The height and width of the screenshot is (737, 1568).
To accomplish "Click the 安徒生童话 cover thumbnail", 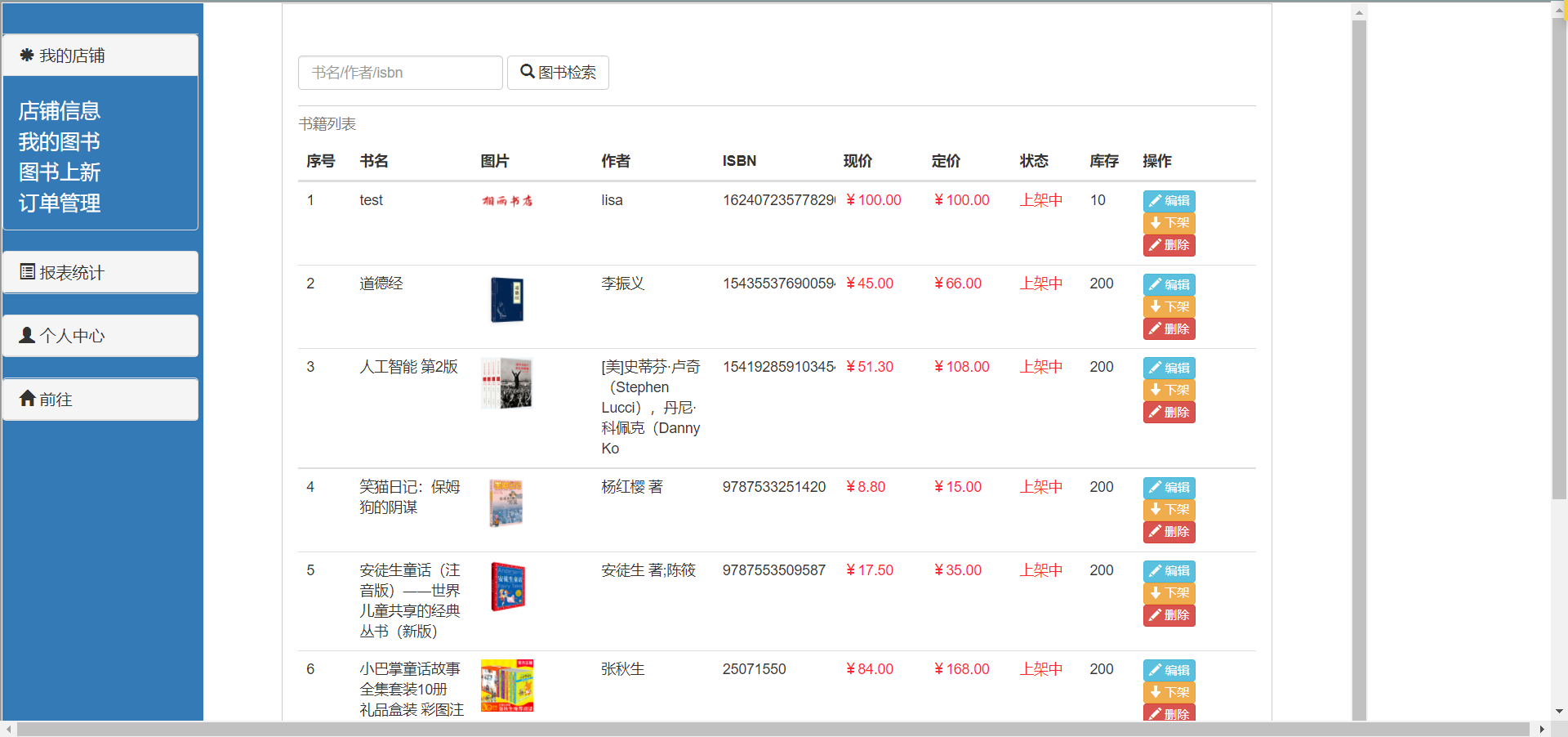I will (x=507, y=587).
